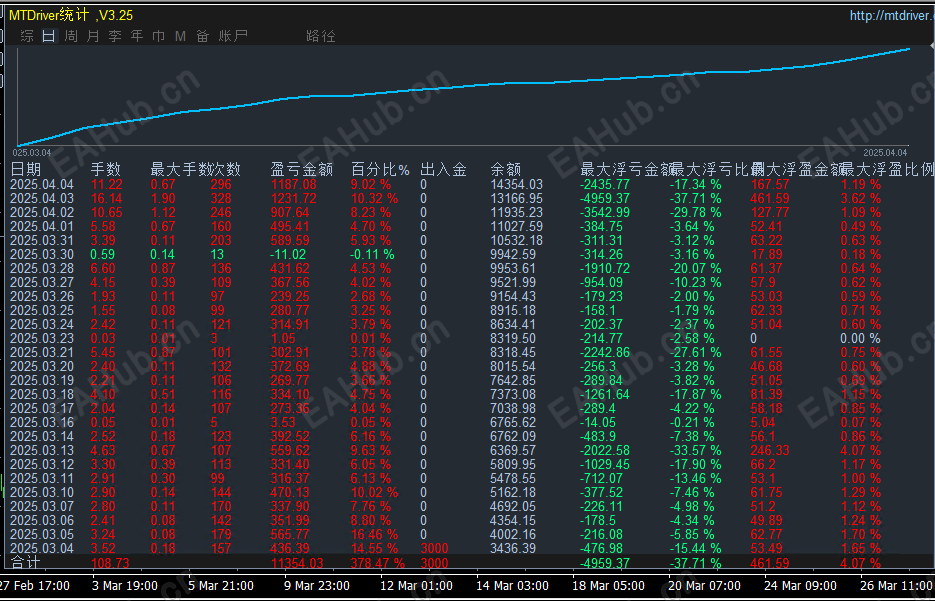The height and width of the screenshot is (601, 935).
Task: Click the -0.11 % percentage cell
Action: 373,255
